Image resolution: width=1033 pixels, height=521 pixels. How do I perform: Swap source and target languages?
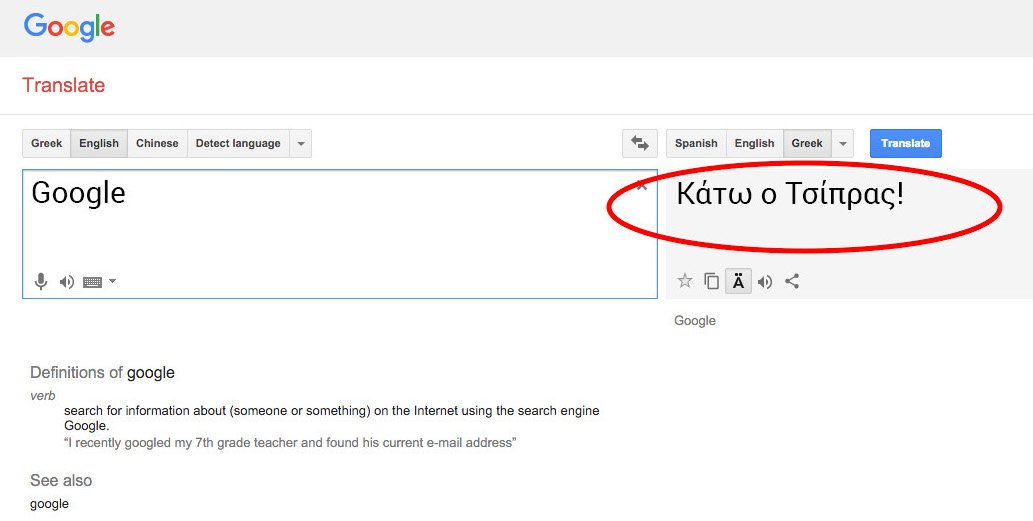click(x=640, y=144)
